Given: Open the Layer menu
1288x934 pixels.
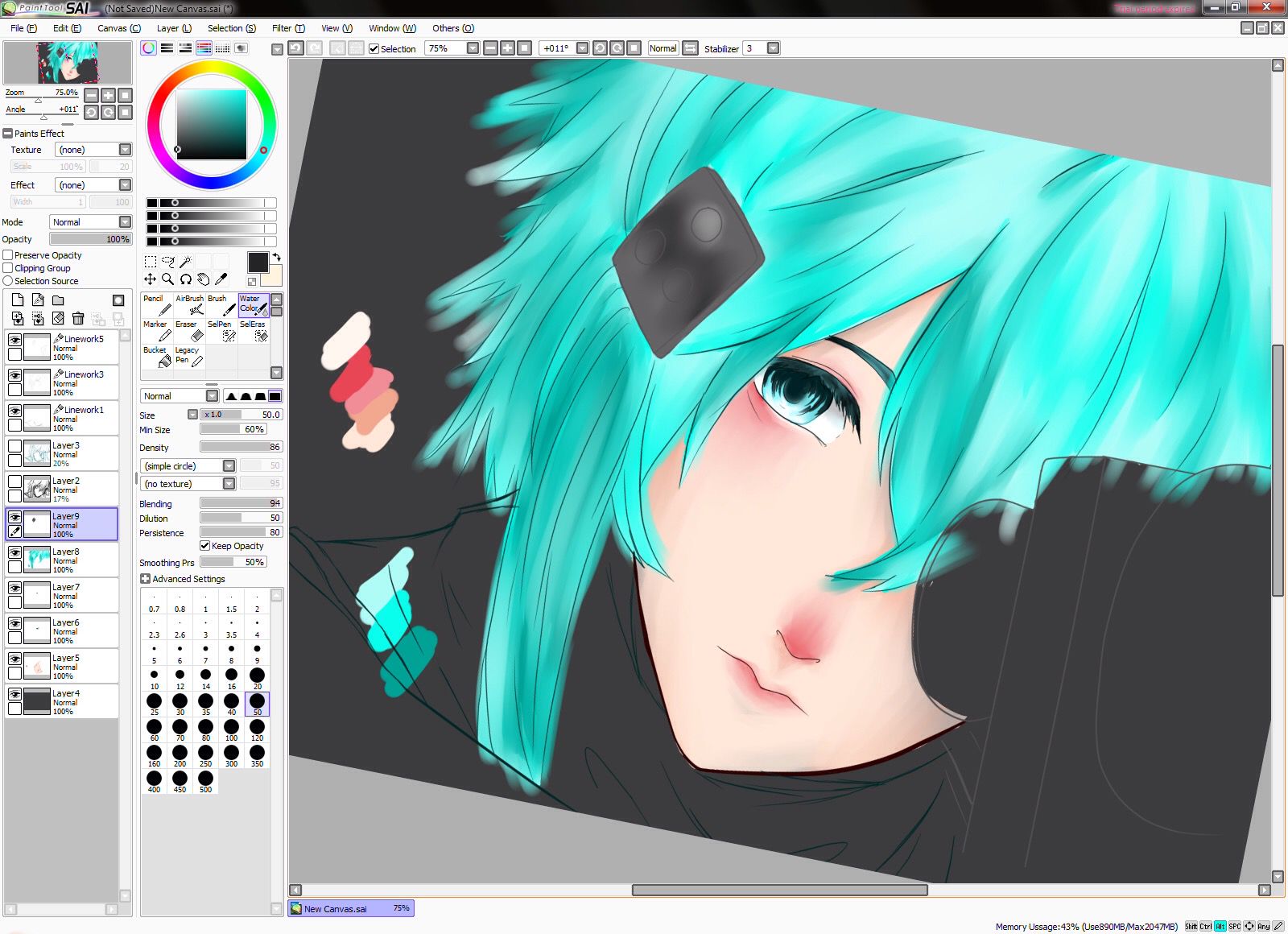Looking at the screenshot, I should click(174, 28).
